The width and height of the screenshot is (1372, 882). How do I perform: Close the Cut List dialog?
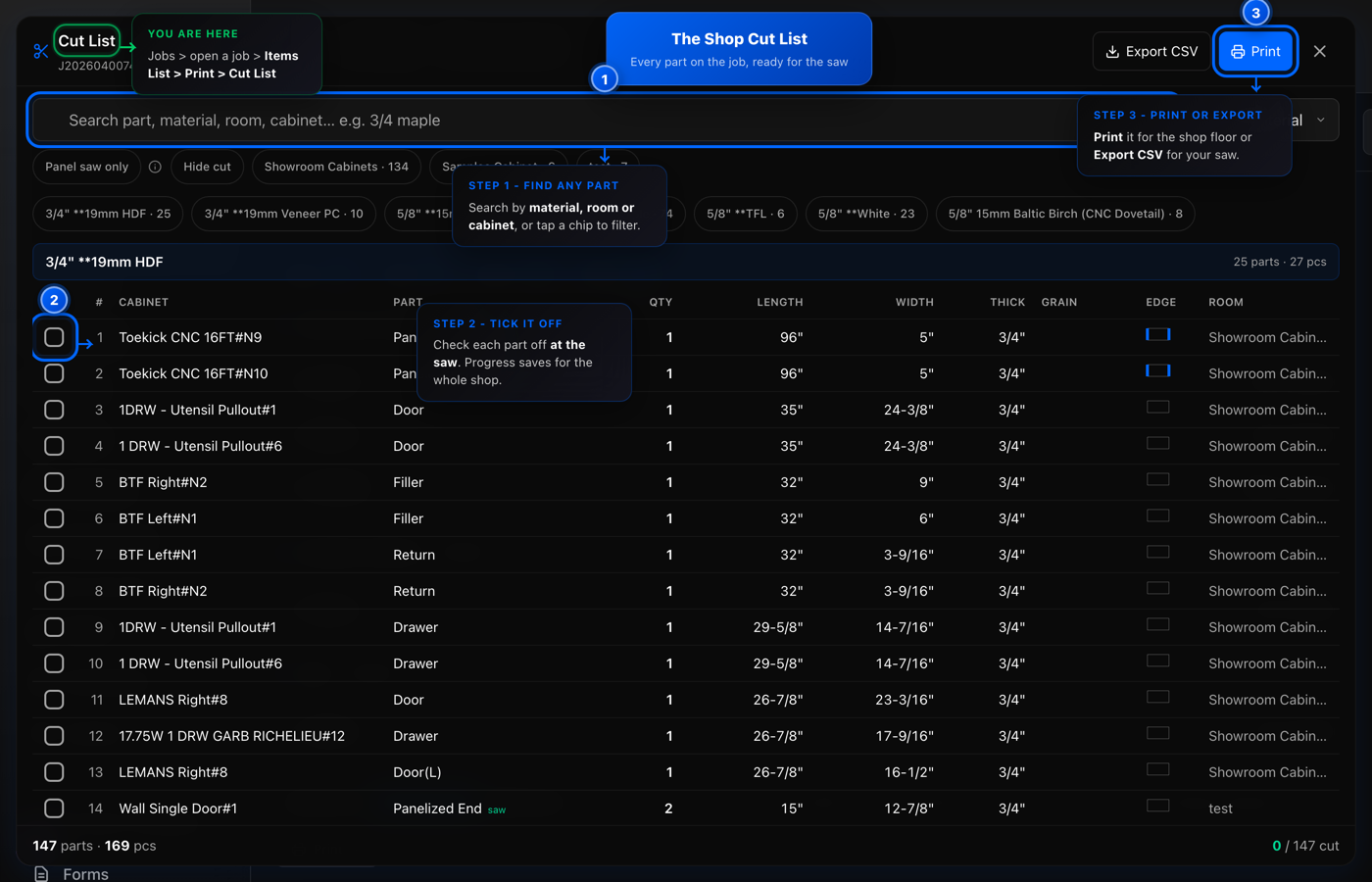point(1320,51)
